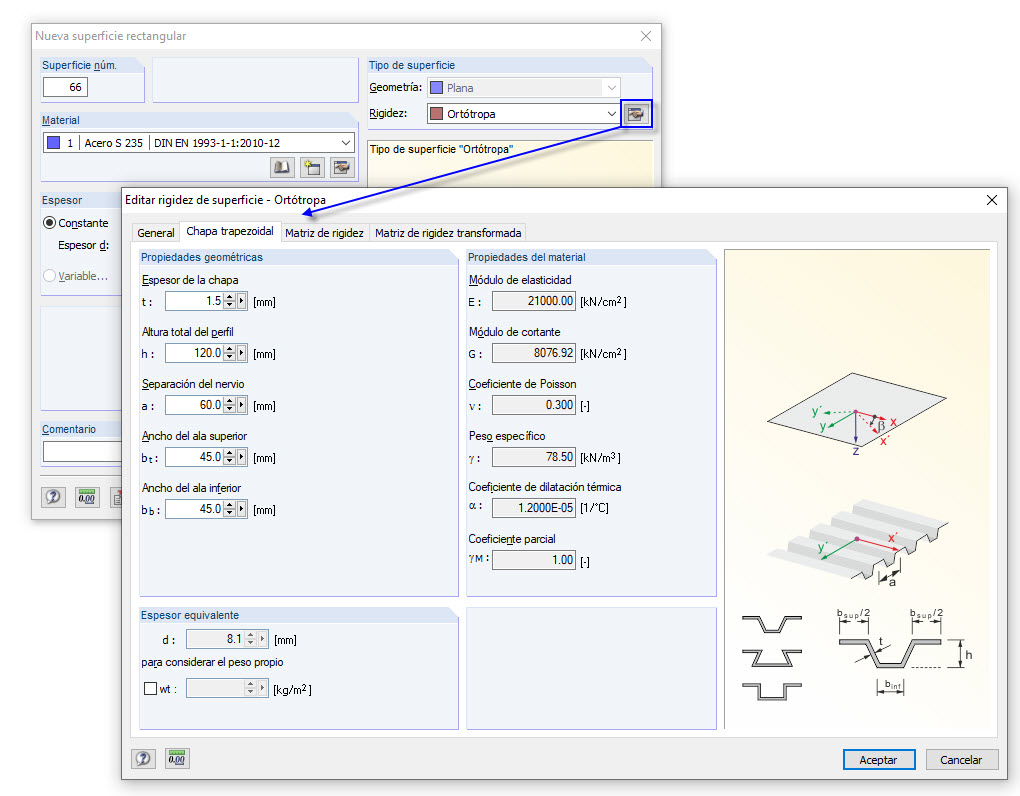Select the Variable thickness radio button

[49, 276]
